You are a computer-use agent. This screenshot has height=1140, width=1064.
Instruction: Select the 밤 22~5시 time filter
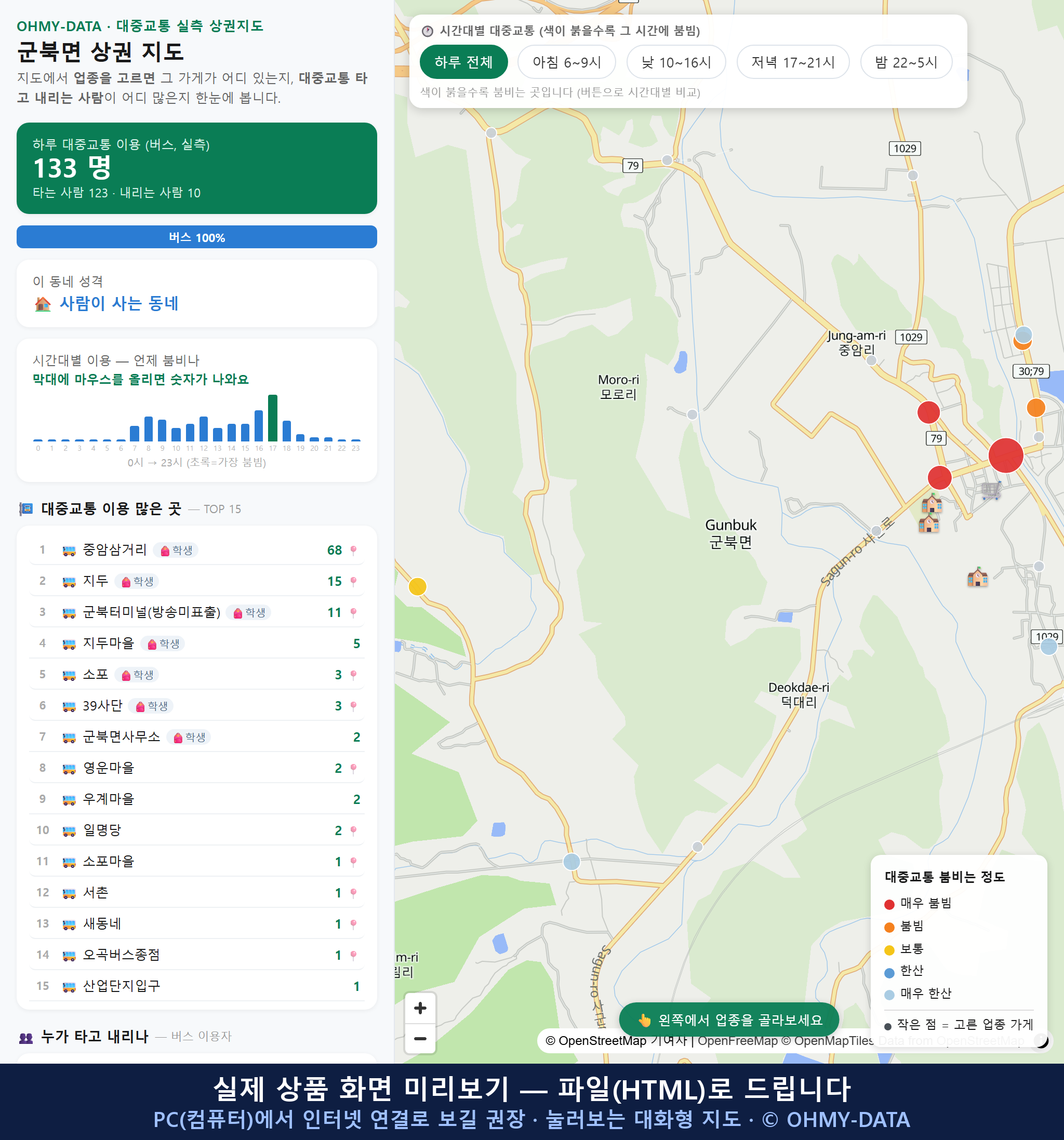906,62
